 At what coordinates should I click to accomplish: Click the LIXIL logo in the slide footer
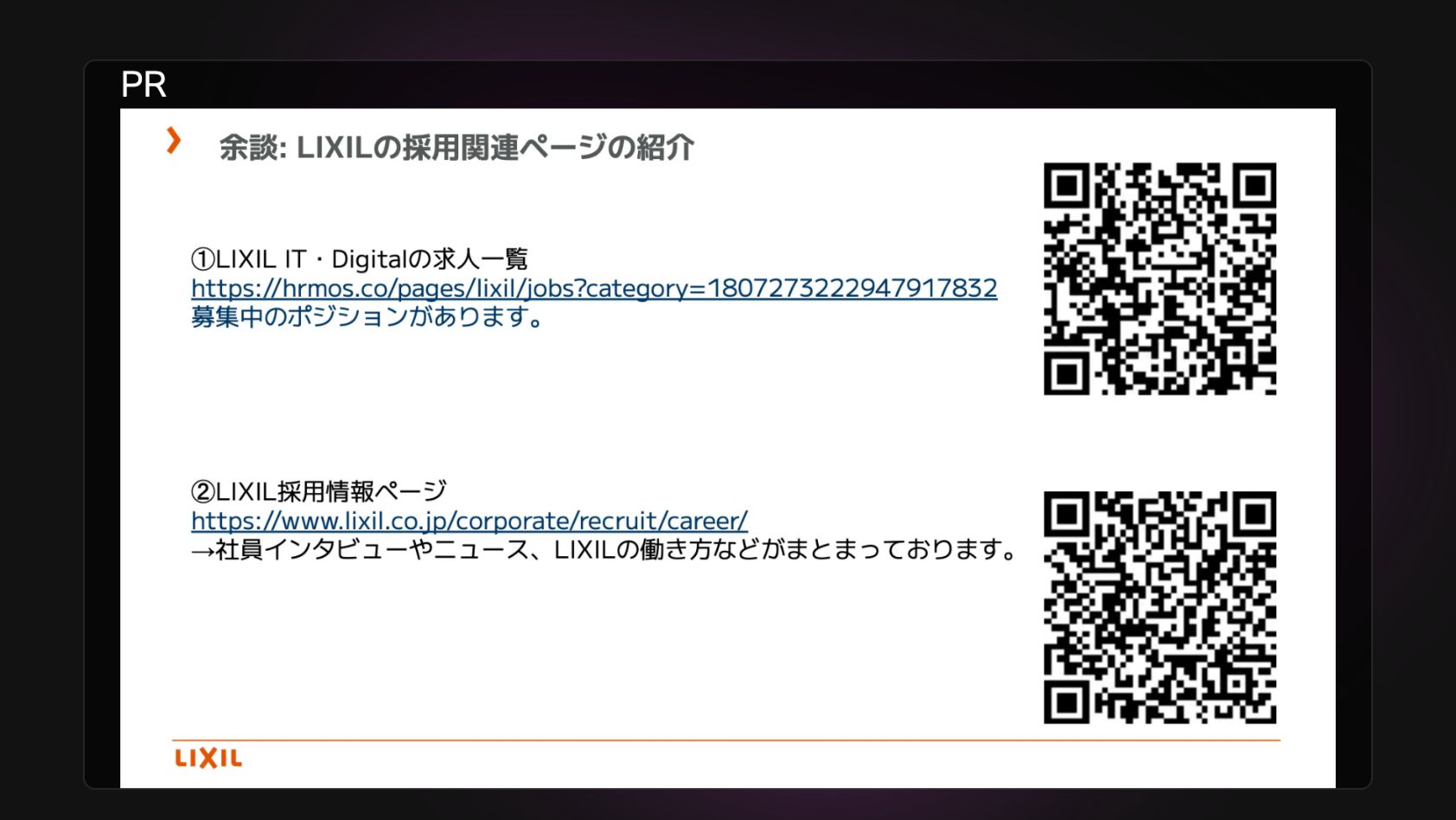(208, 759)
